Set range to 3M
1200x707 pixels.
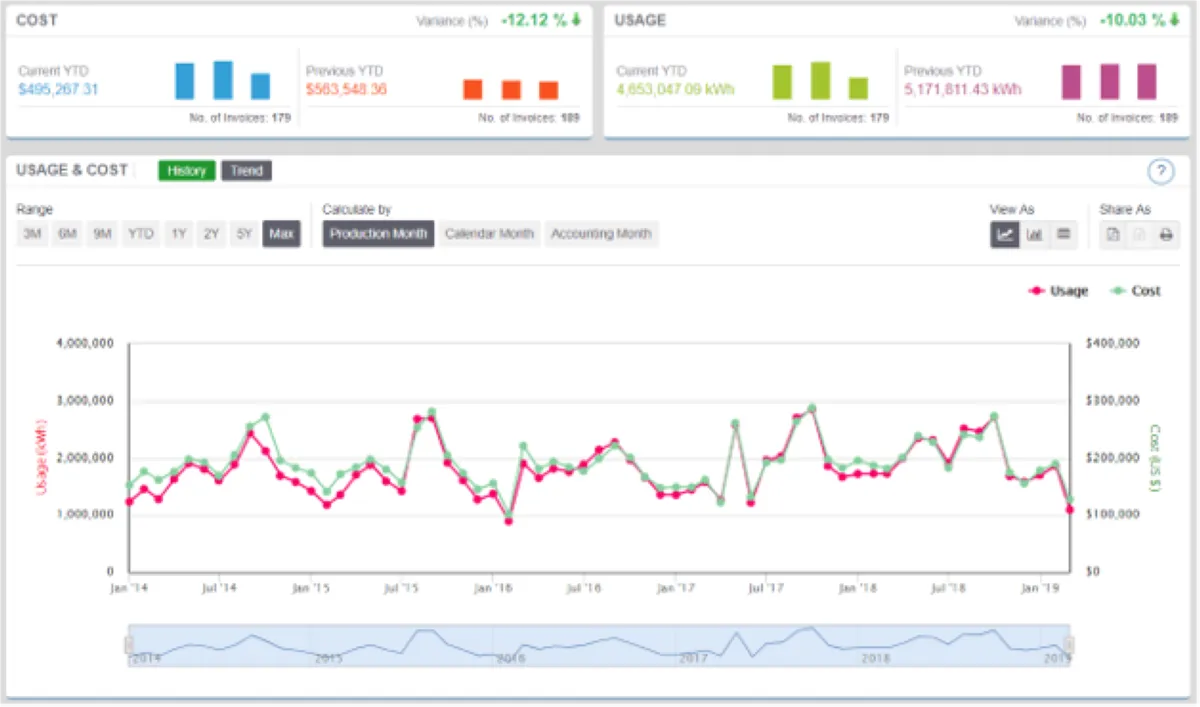32,234
